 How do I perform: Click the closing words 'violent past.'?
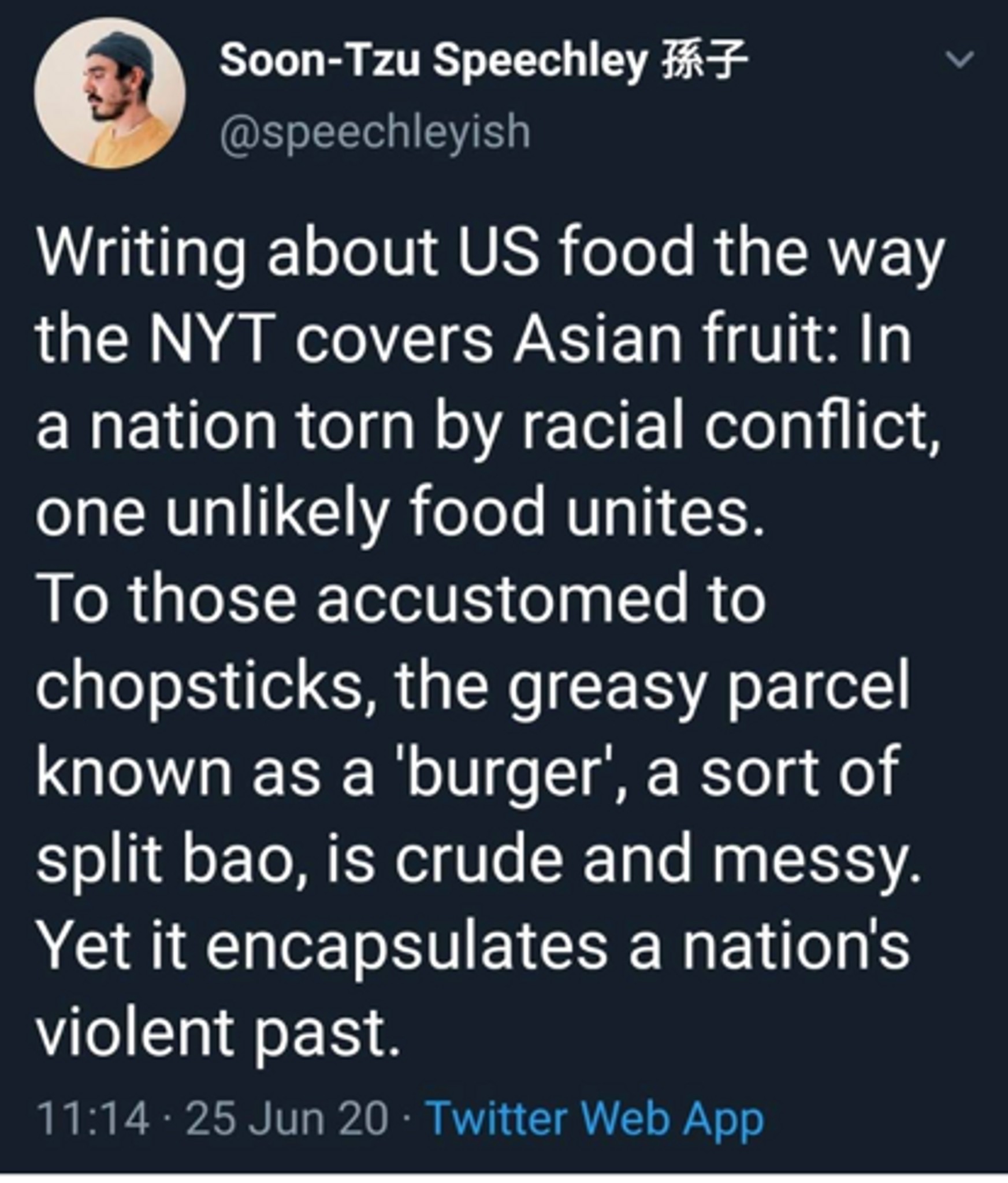click(218, 1033)
